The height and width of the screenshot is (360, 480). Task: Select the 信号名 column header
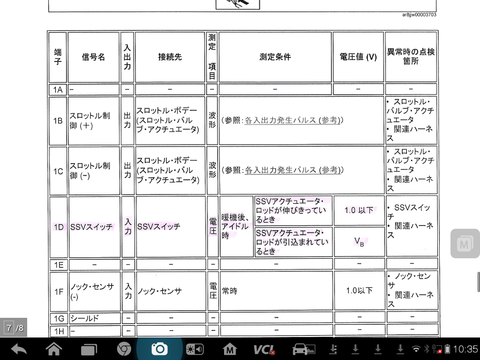click(93, 57)
